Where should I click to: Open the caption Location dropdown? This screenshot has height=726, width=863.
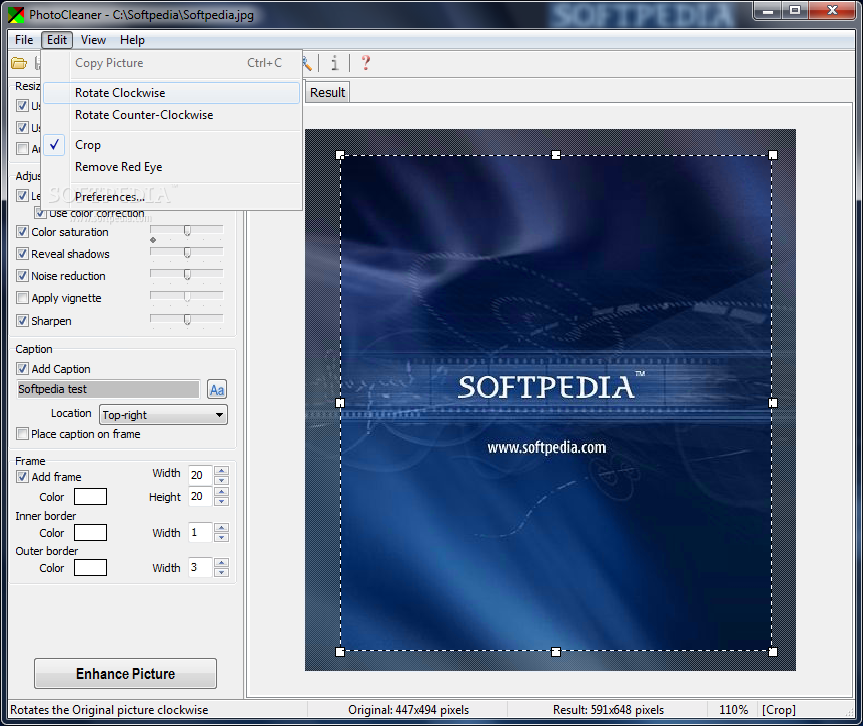pyautogui.click(x=163, y=414)
